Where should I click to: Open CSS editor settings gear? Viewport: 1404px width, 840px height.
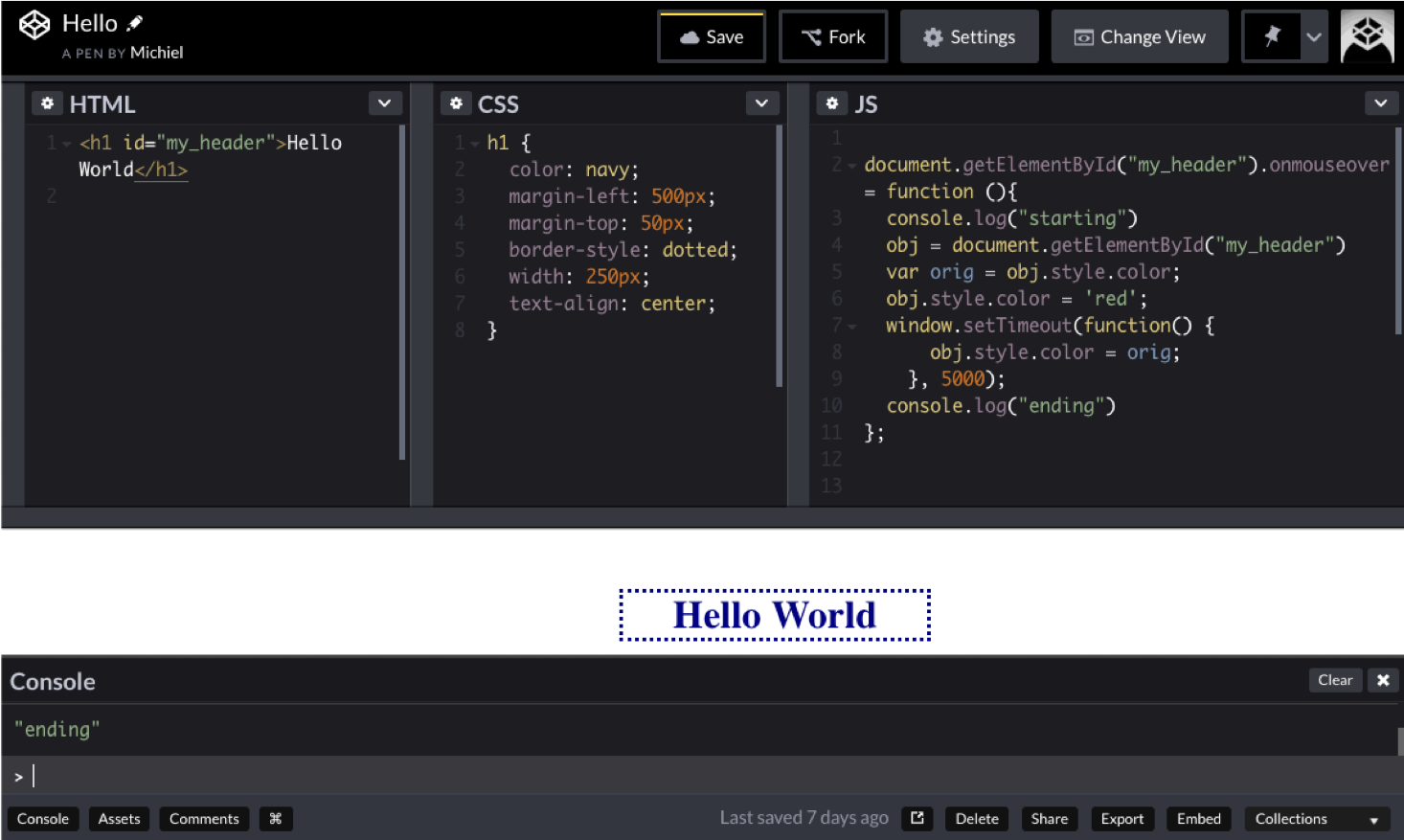(456, 103)
